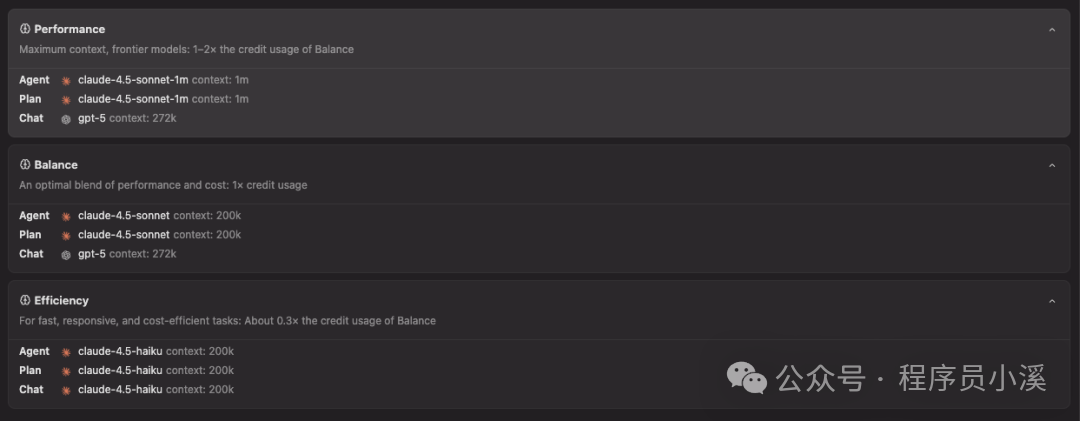The height and width of the screenshot is (421, 1080).
Task: Click the Efficiency section header icon
Action: pos(25,300)
